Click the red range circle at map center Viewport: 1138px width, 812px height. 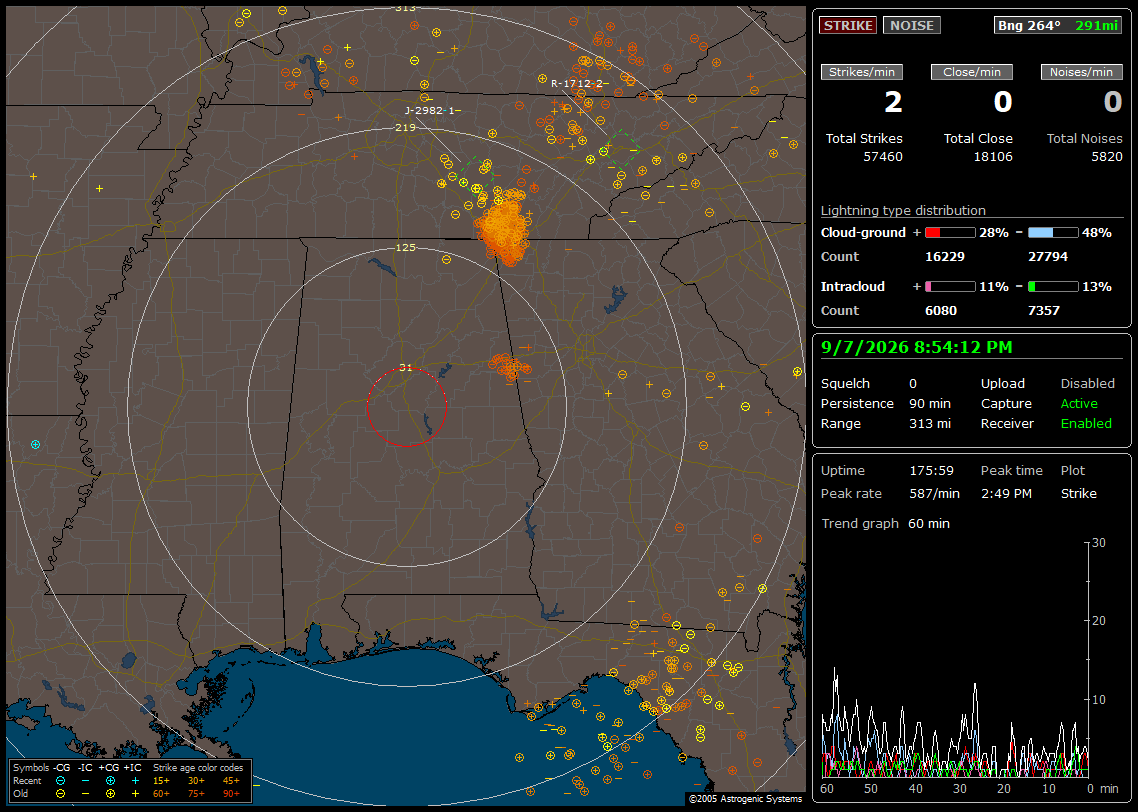(x=406, y=407)
